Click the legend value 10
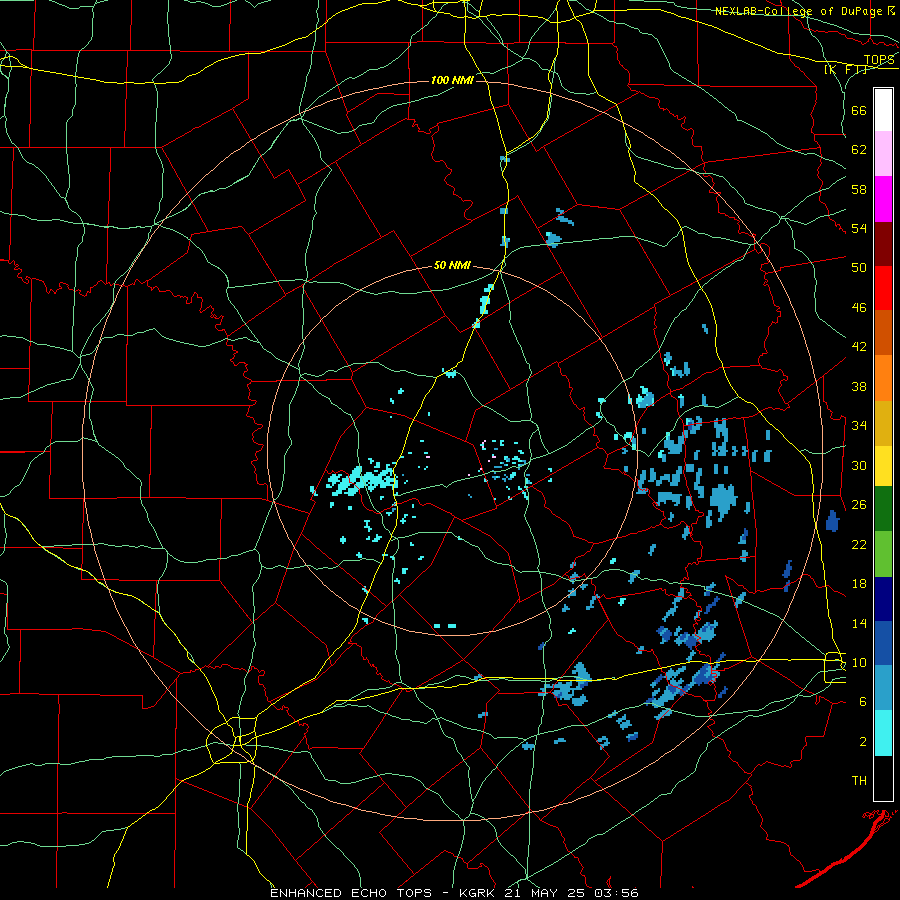The width and height of the screenshot is (900, 900). point(859,663)
